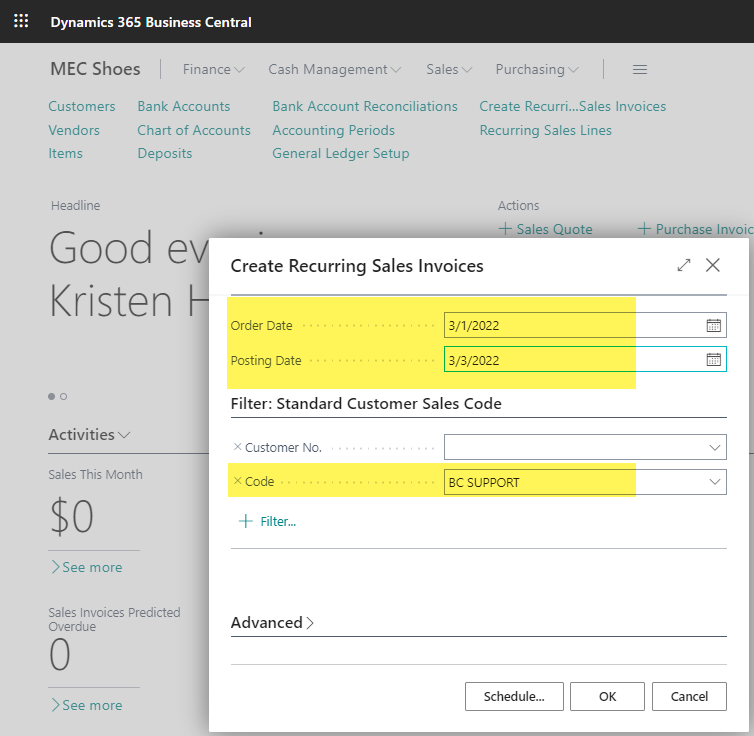754x736 pixels.
Task: See more under Sales This Month
Action: click(87, 567)
